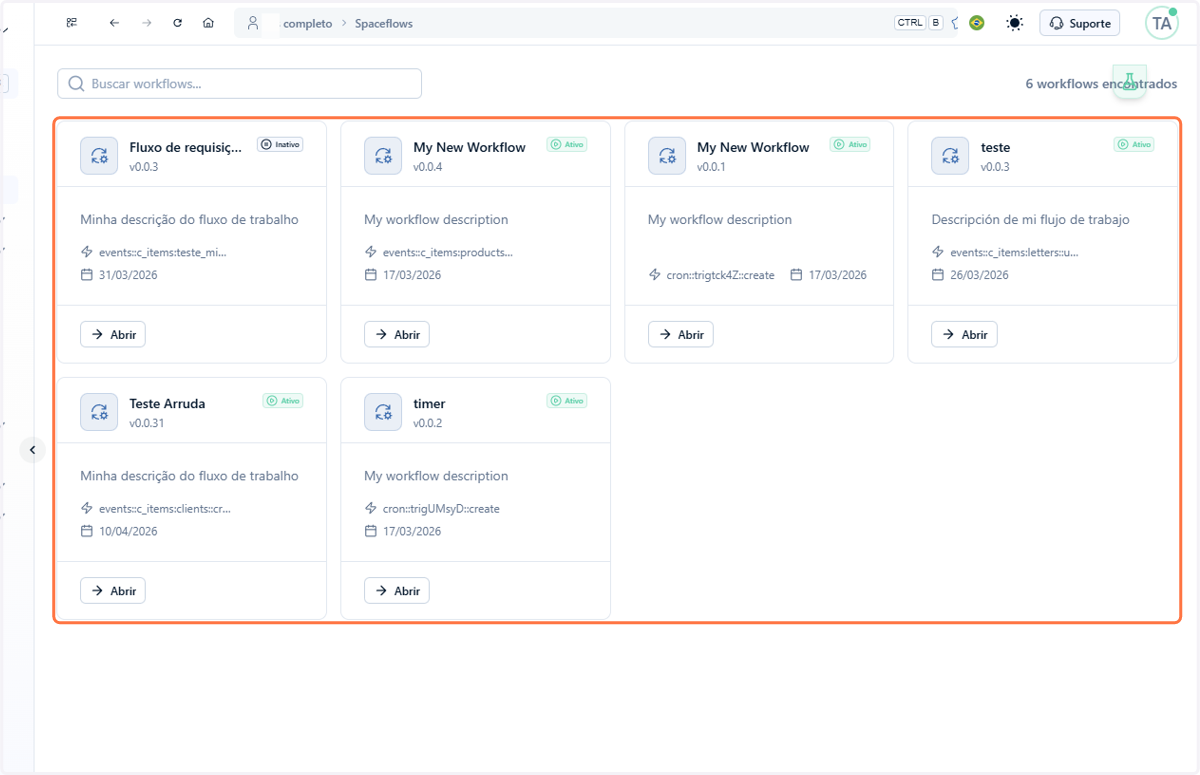Click workflow icon of 'Fluxo de requisiç...' card

(99, 156)
